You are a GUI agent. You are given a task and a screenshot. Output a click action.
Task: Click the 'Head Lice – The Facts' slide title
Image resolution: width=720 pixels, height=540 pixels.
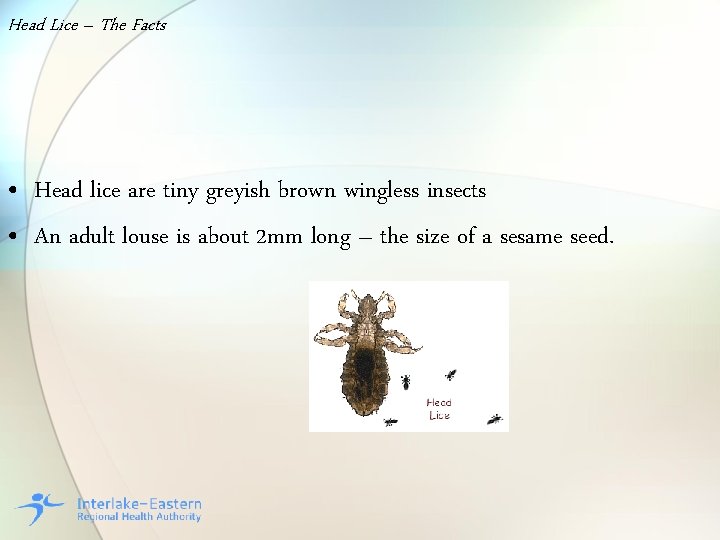[x=88, y=25]
